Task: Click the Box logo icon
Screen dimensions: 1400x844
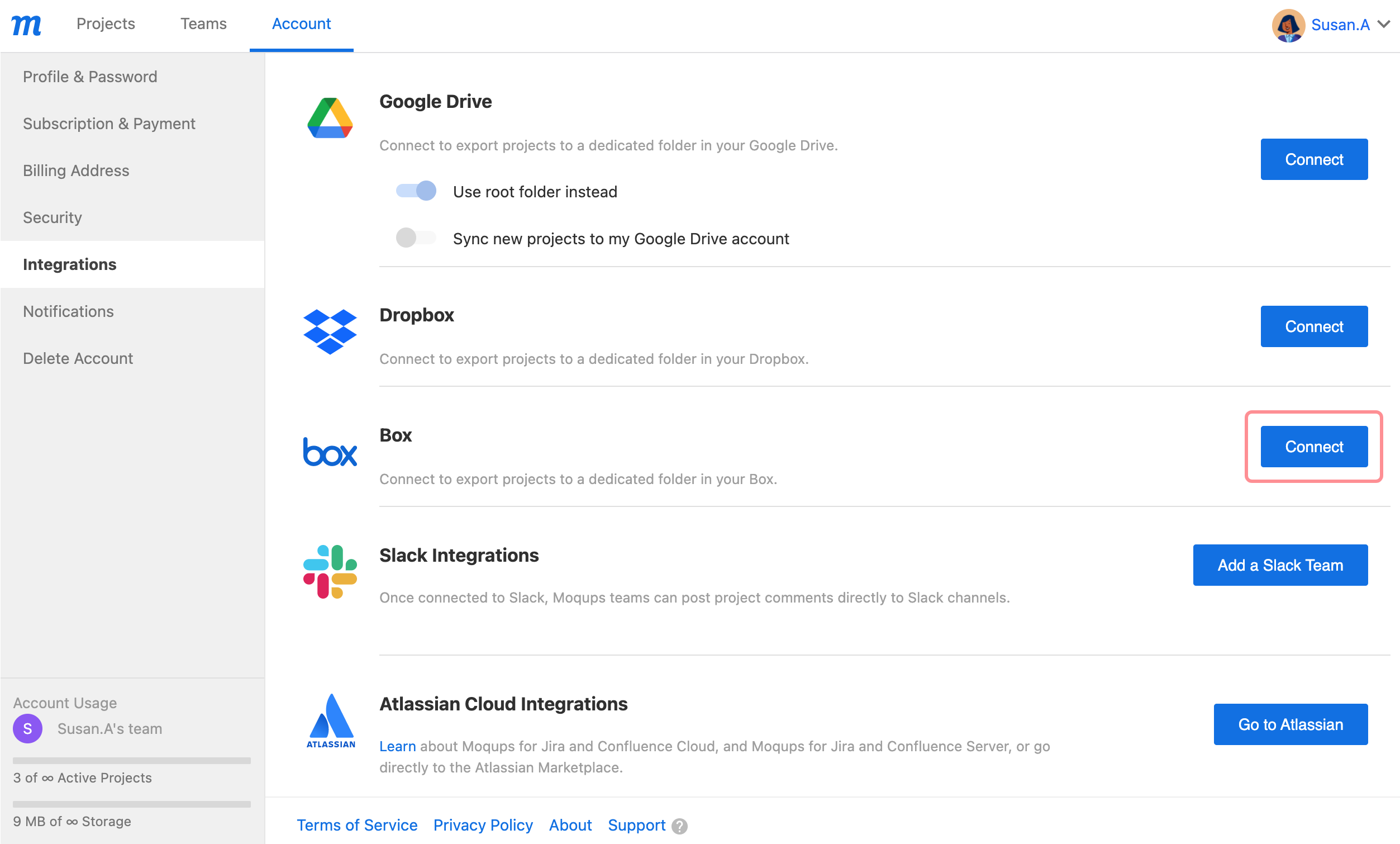Action: [330, 452]
